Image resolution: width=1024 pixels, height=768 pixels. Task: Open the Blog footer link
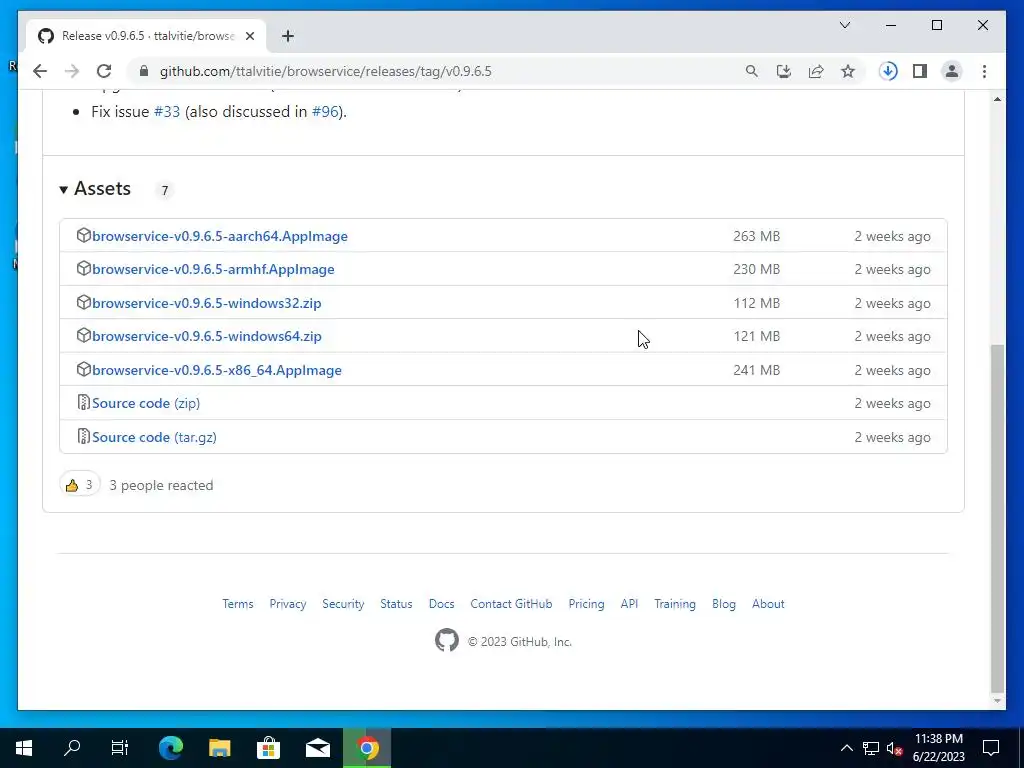[724, 604]
